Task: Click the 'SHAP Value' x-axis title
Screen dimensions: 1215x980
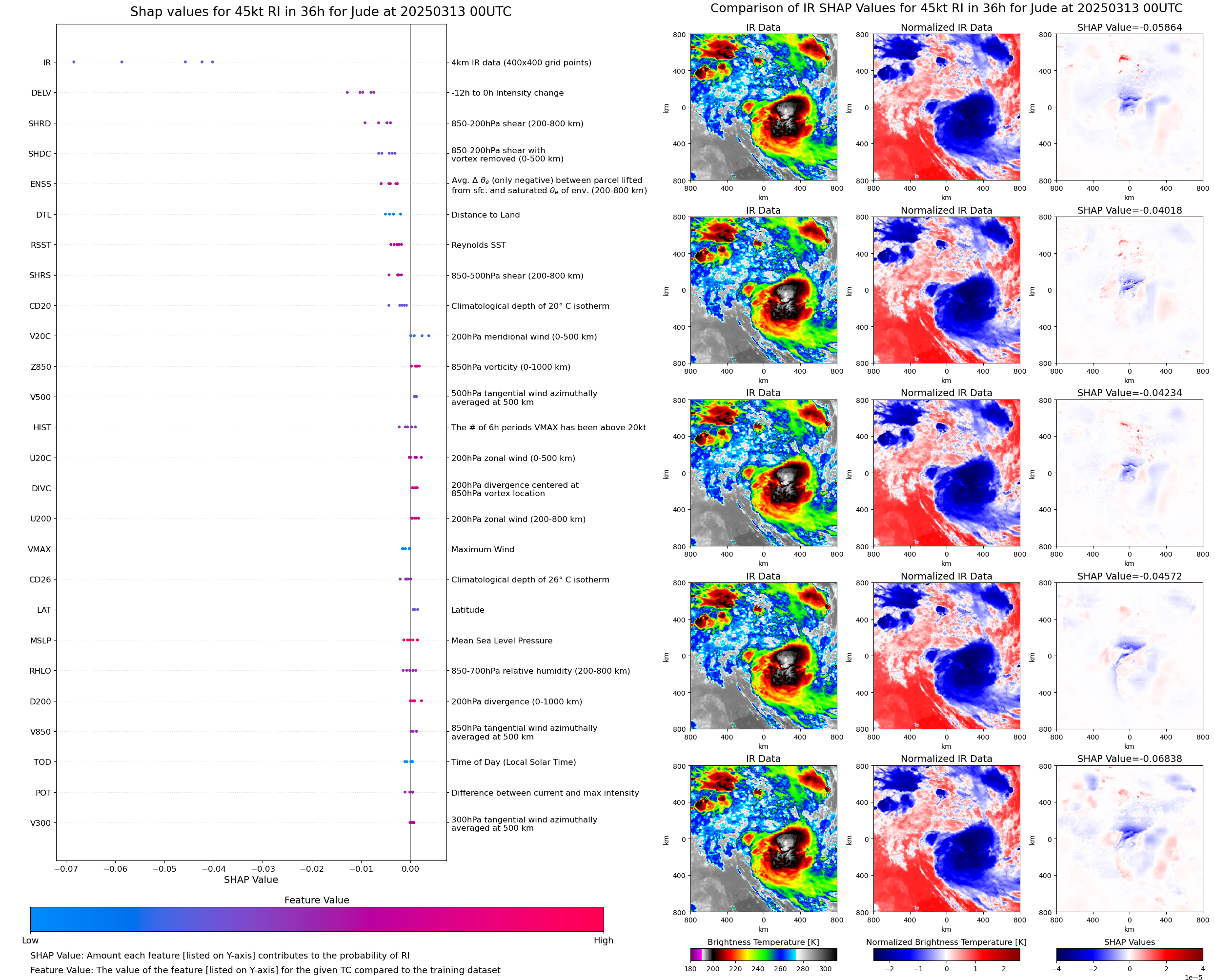Action: pyautogui.click(x=251, y=880)
